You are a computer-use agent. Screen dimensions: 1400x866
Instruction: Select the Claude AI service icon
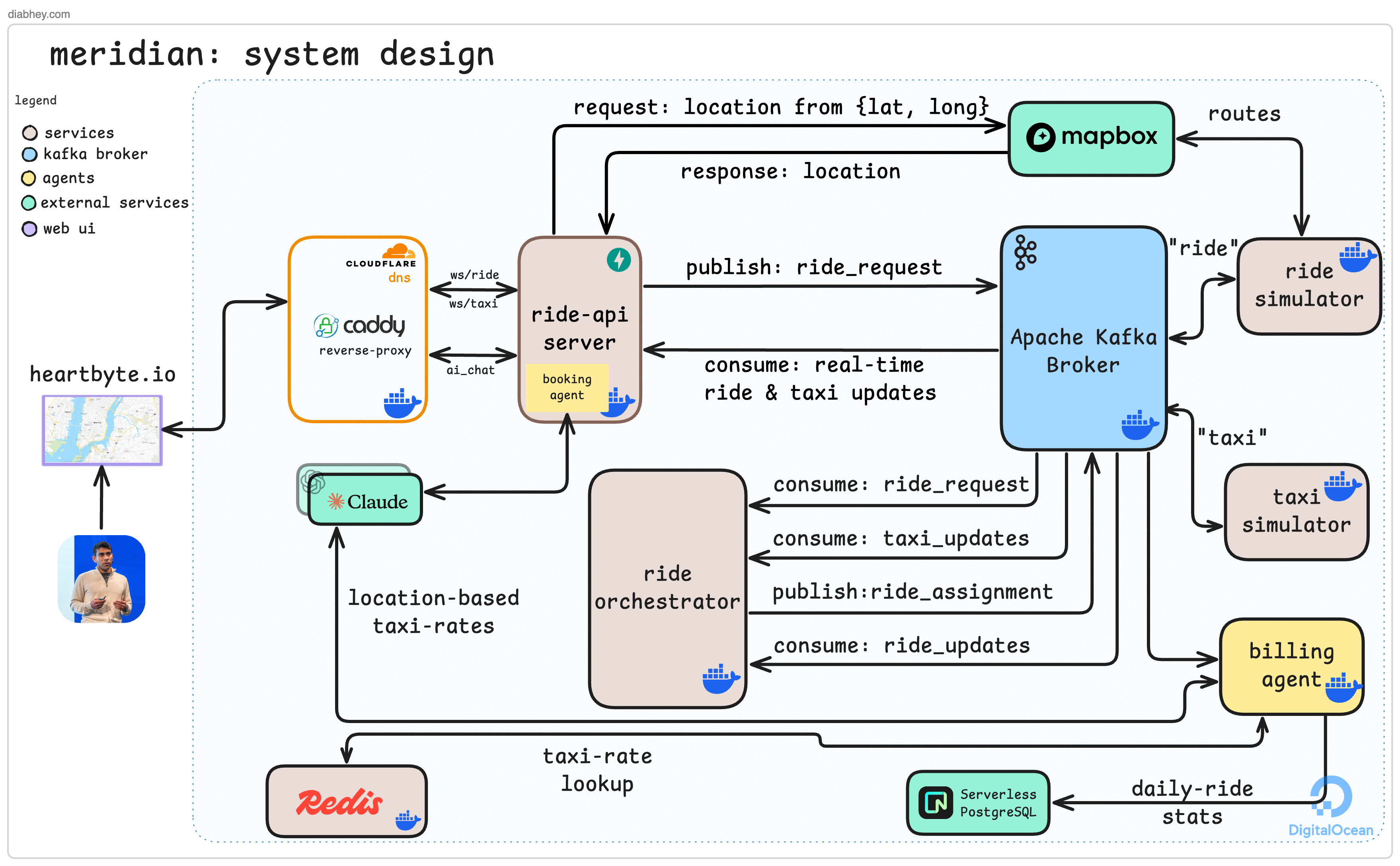(338, 501)
